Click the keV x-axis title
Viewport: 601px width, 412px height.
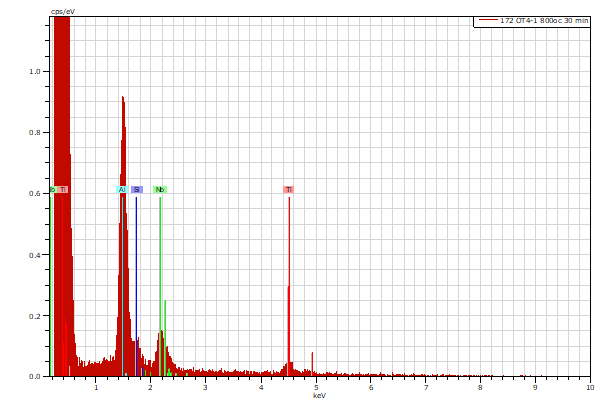(x=319, y=396)
